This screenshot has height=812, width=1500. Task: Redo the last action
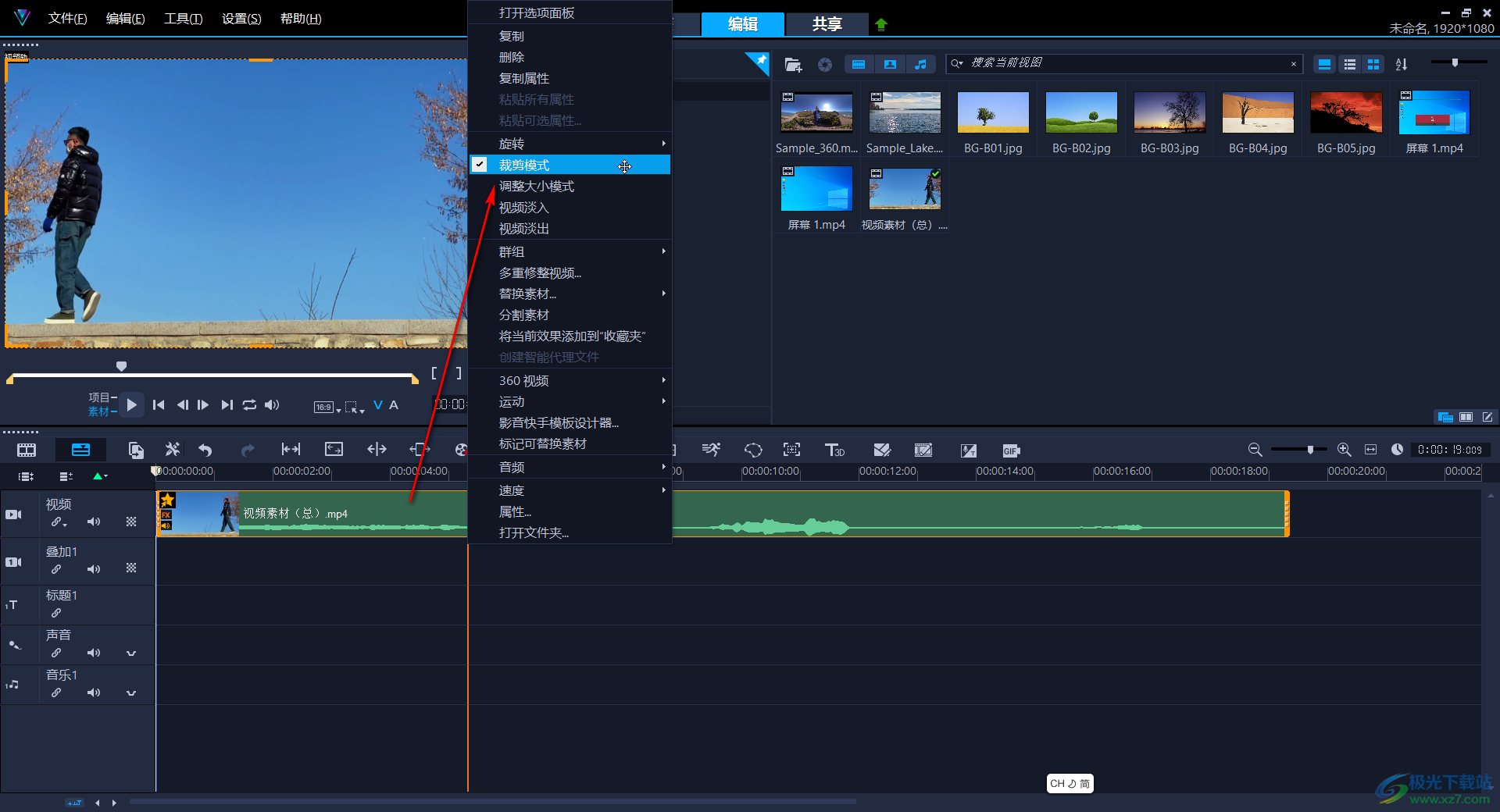coord(248,450)
